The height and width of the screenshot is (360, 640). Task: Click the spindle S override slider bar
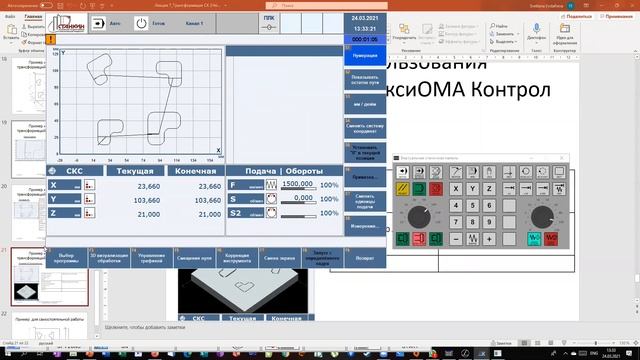(x=298, y=202)
